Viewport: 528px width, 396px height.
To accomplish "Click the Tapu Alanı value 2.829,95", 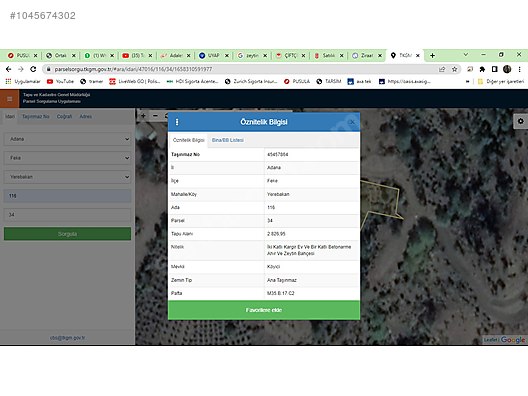I will (276, 234).
